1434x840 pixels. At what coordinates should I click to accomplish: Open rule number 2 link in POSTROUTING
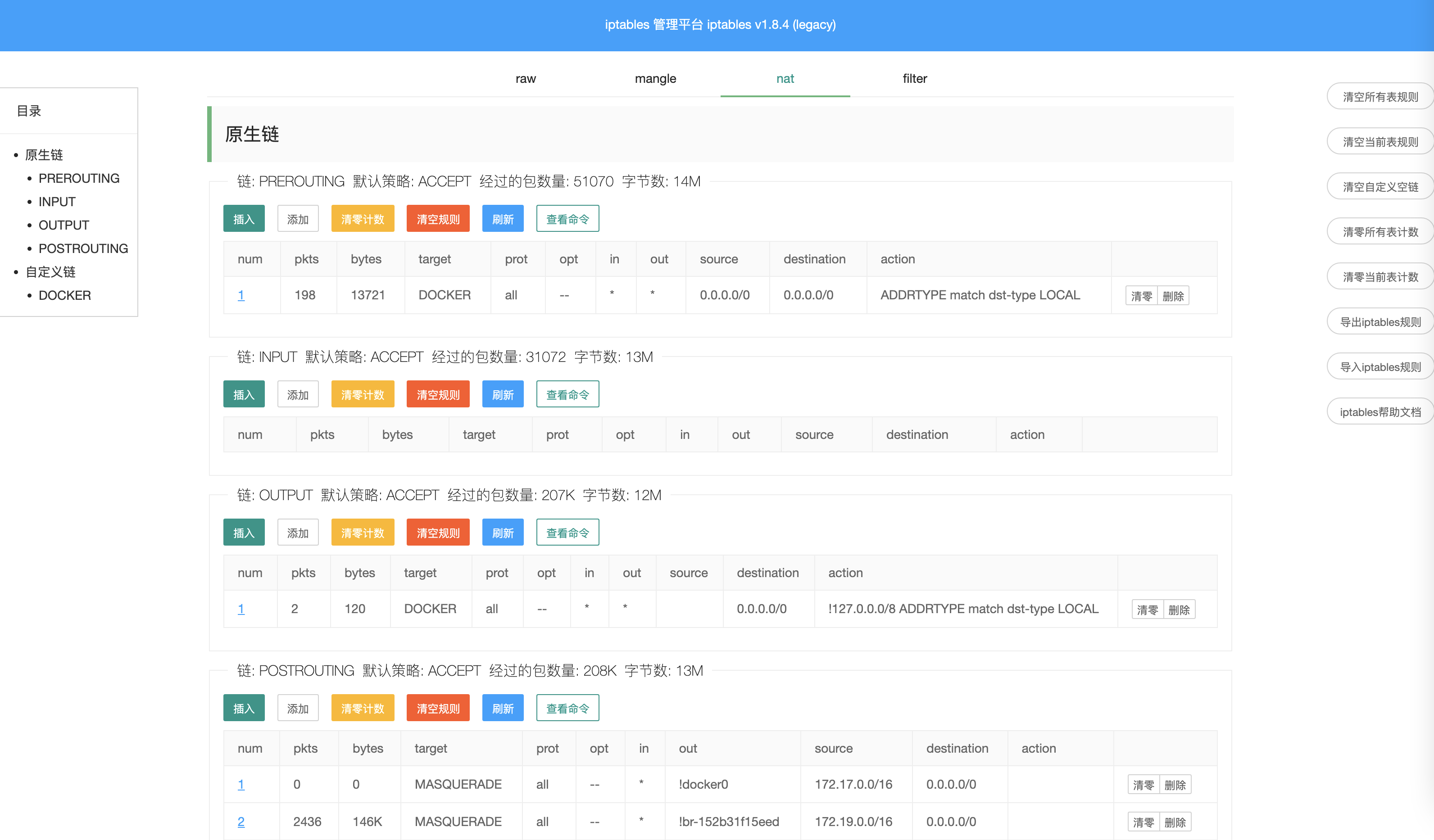click(241, 822)
